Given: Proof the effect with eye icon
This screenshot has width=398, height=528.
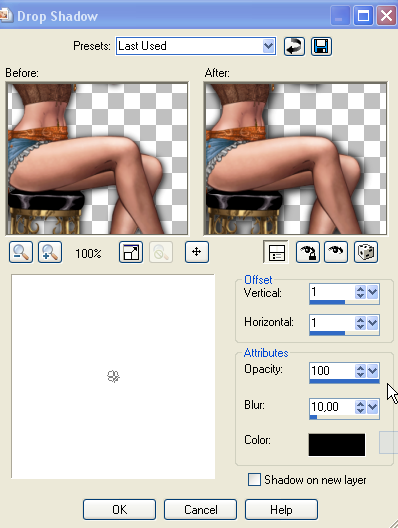Looking at the screenshot, I should tap(336, 252).
